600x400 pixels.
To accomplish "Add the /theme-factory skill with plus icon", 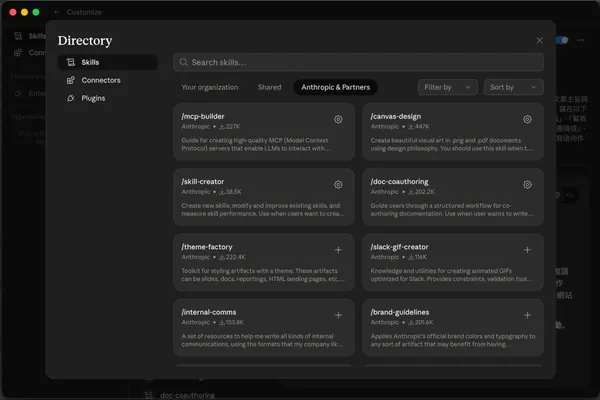I will [x=338, y=250].
